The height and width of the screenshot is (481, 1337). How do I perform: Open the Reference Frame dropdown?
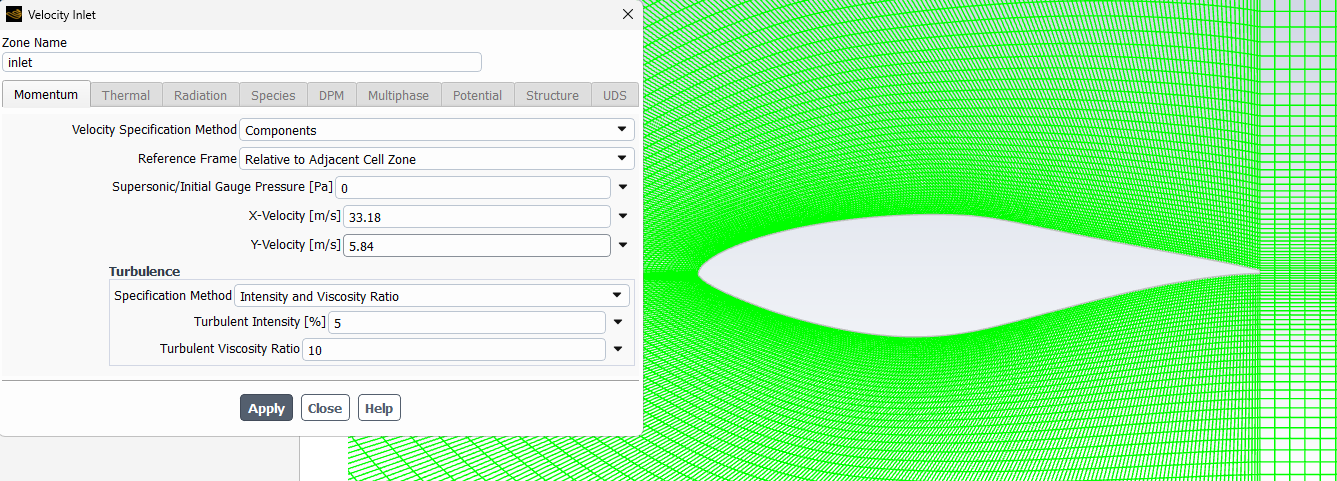[x=437, y=159]
